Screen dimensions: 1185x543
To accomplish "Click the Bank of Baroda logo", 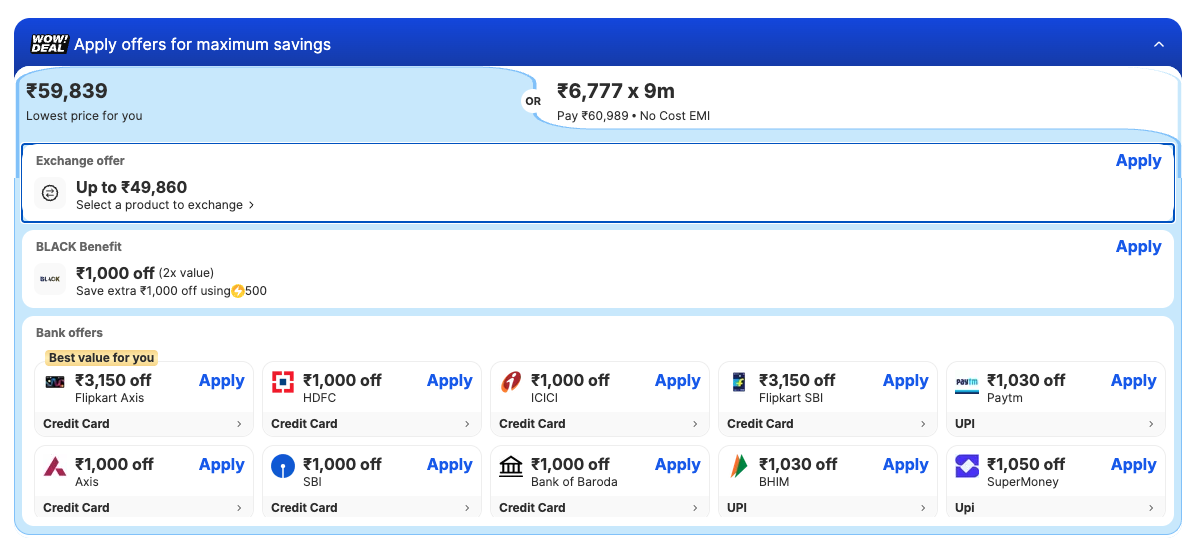I will click(511, 466).
